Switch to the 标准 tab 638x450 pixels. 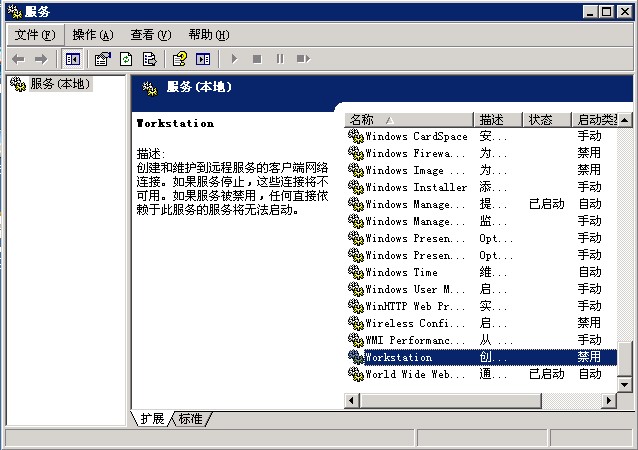coord(192,418)
